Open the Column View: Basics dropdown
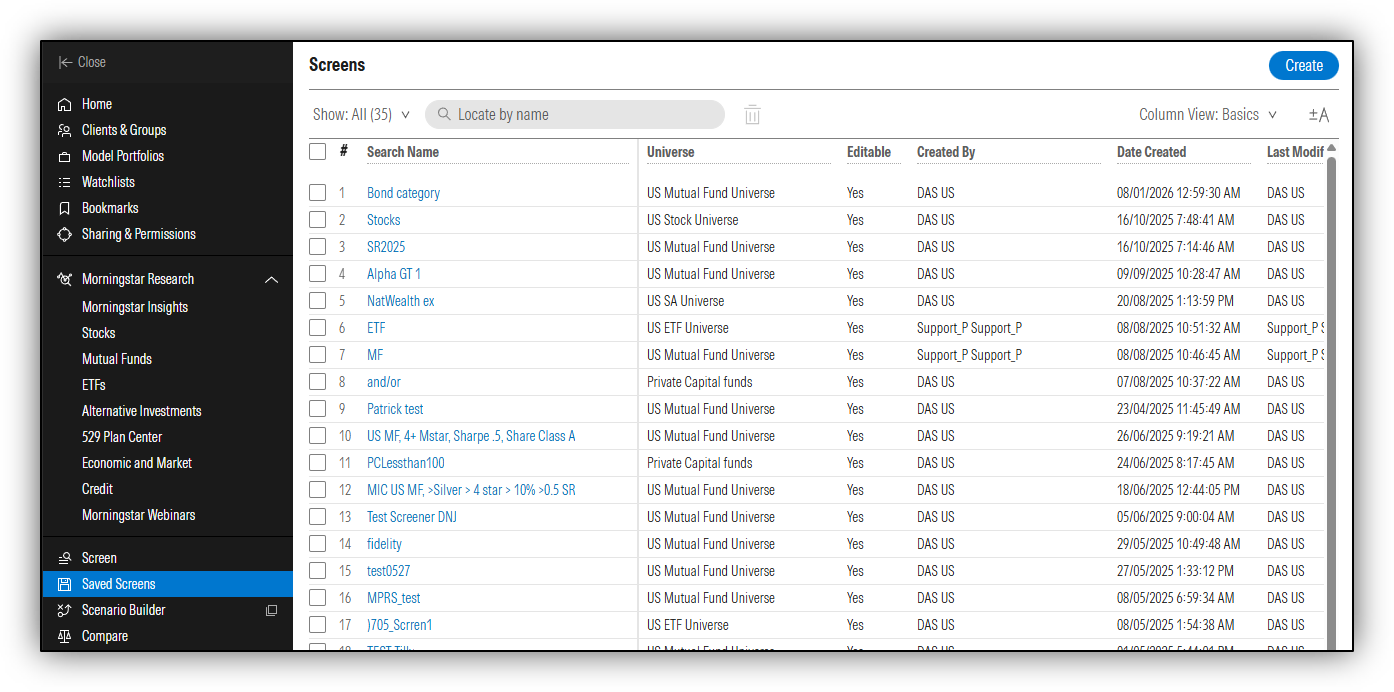The width and height of the screenshot is (1394, 692). pyautogui.click(x=1208, y=115)
